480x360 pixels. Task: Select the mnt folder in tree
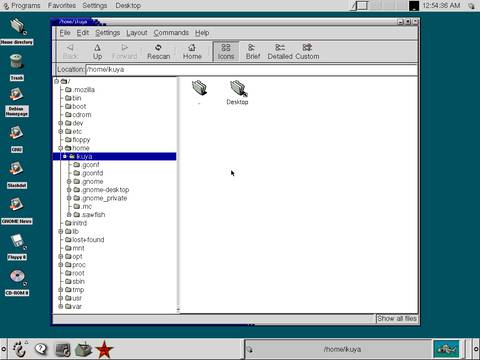75,248
